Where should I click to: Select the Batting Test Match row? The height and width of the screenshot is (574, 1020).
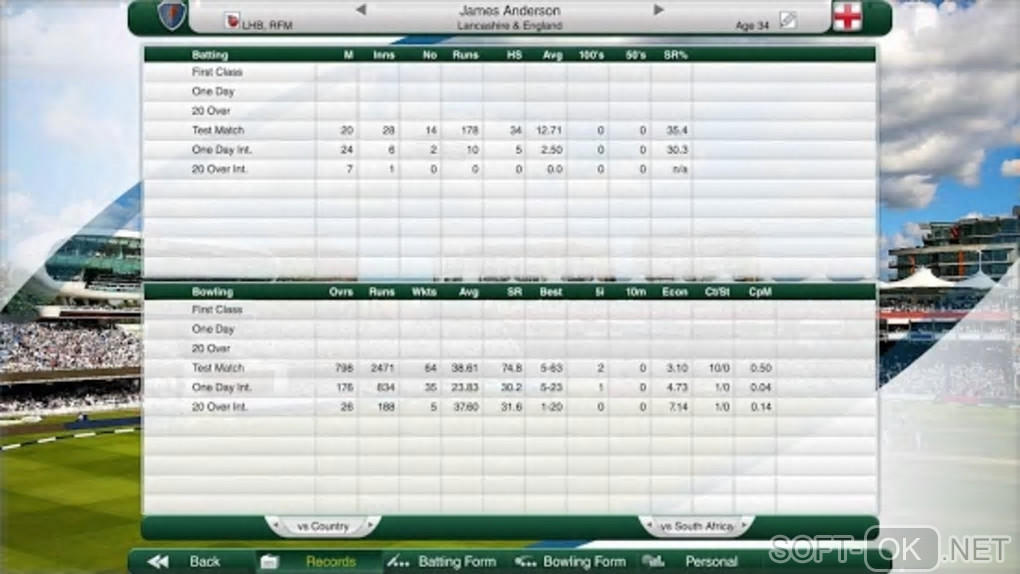click(509, 130)
